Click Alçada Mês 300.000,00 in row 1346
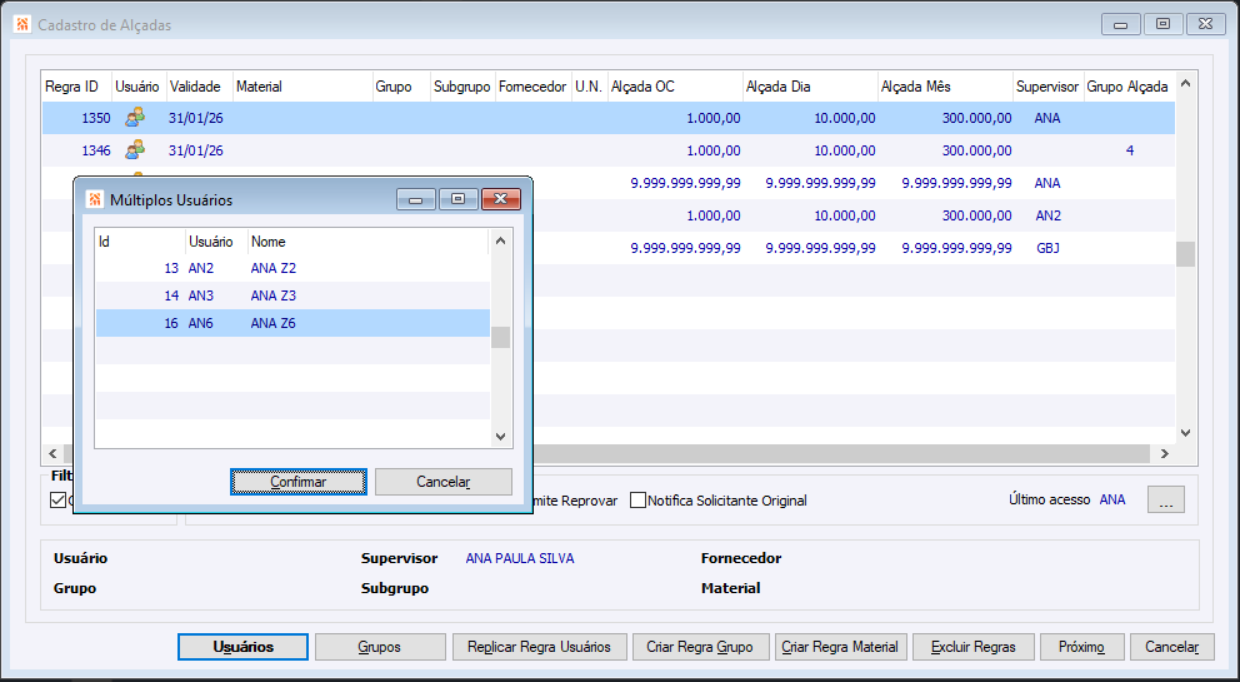This screenshot has width=1240, height=682. pos(945,151)
